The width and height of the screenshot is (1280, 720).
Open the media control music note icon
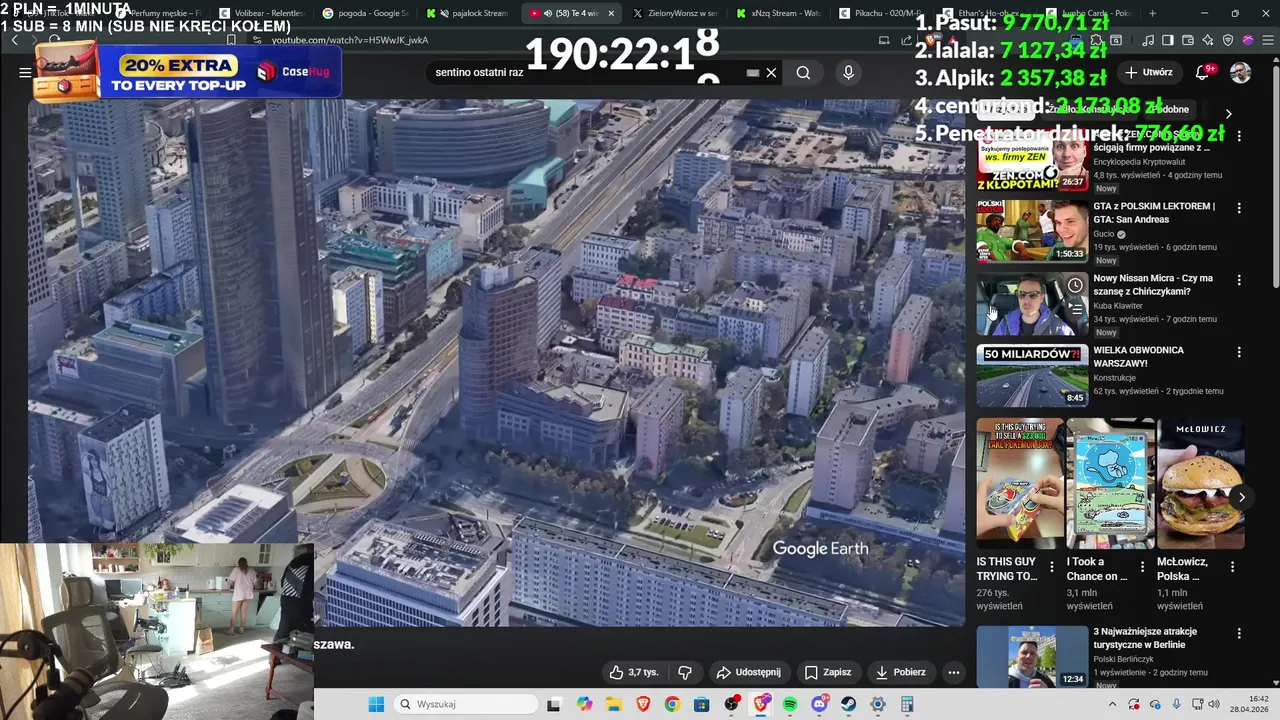click(1148, 40)
